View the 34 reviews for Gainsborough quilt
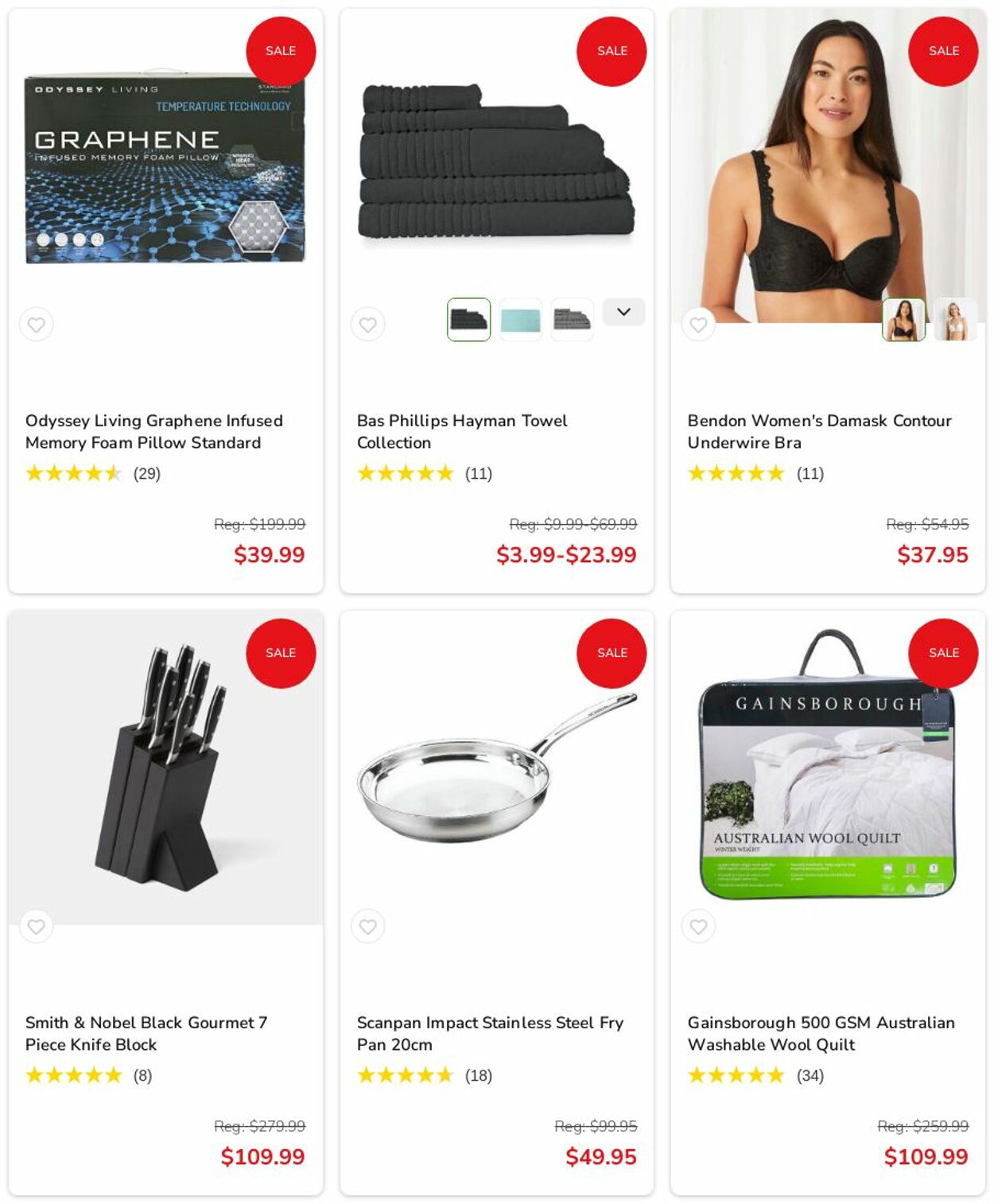 pyautogui.click(x=810, y=1076)
